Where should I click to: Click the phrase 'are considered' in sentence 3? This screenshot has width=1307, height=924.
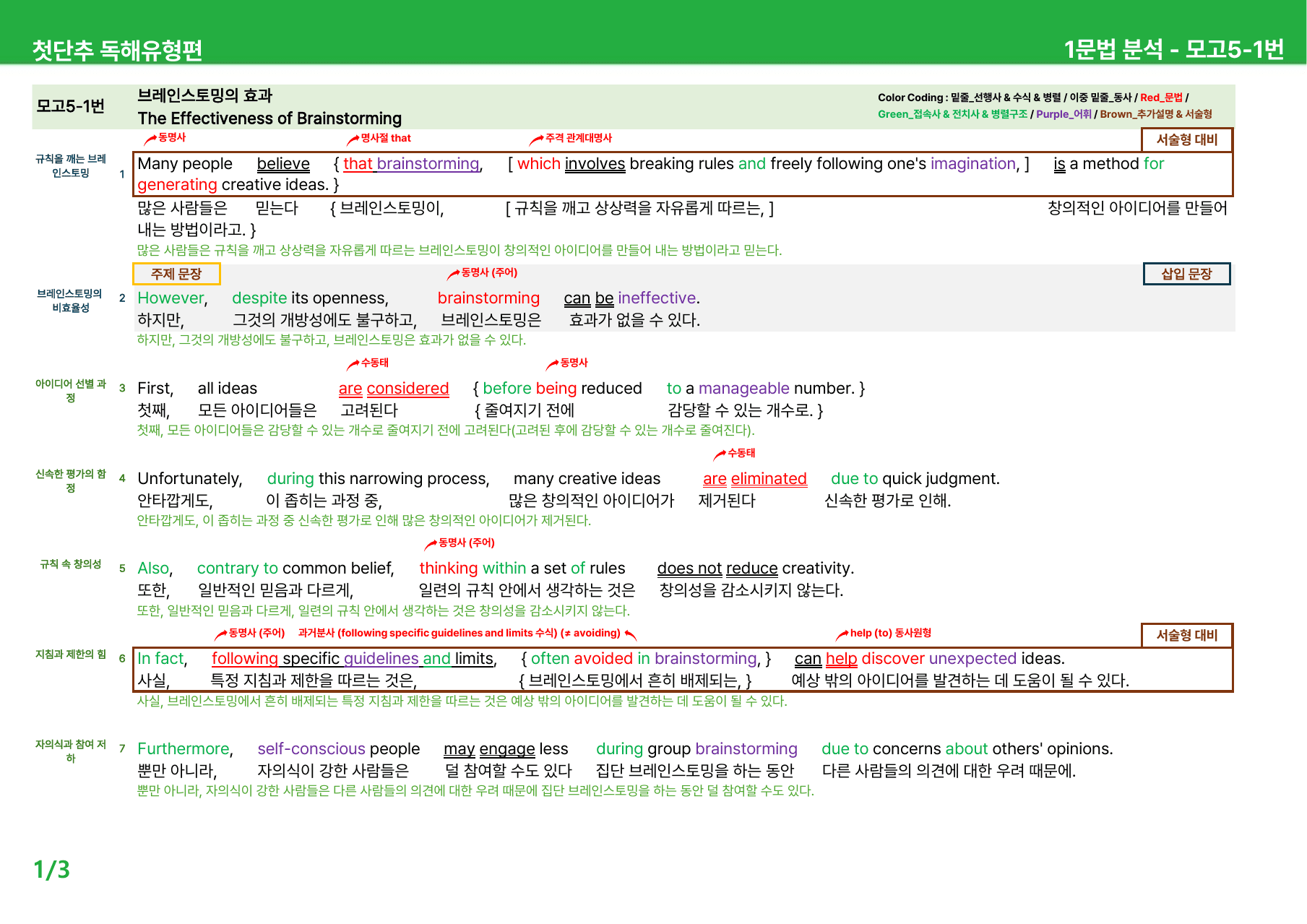click(394, 389)
